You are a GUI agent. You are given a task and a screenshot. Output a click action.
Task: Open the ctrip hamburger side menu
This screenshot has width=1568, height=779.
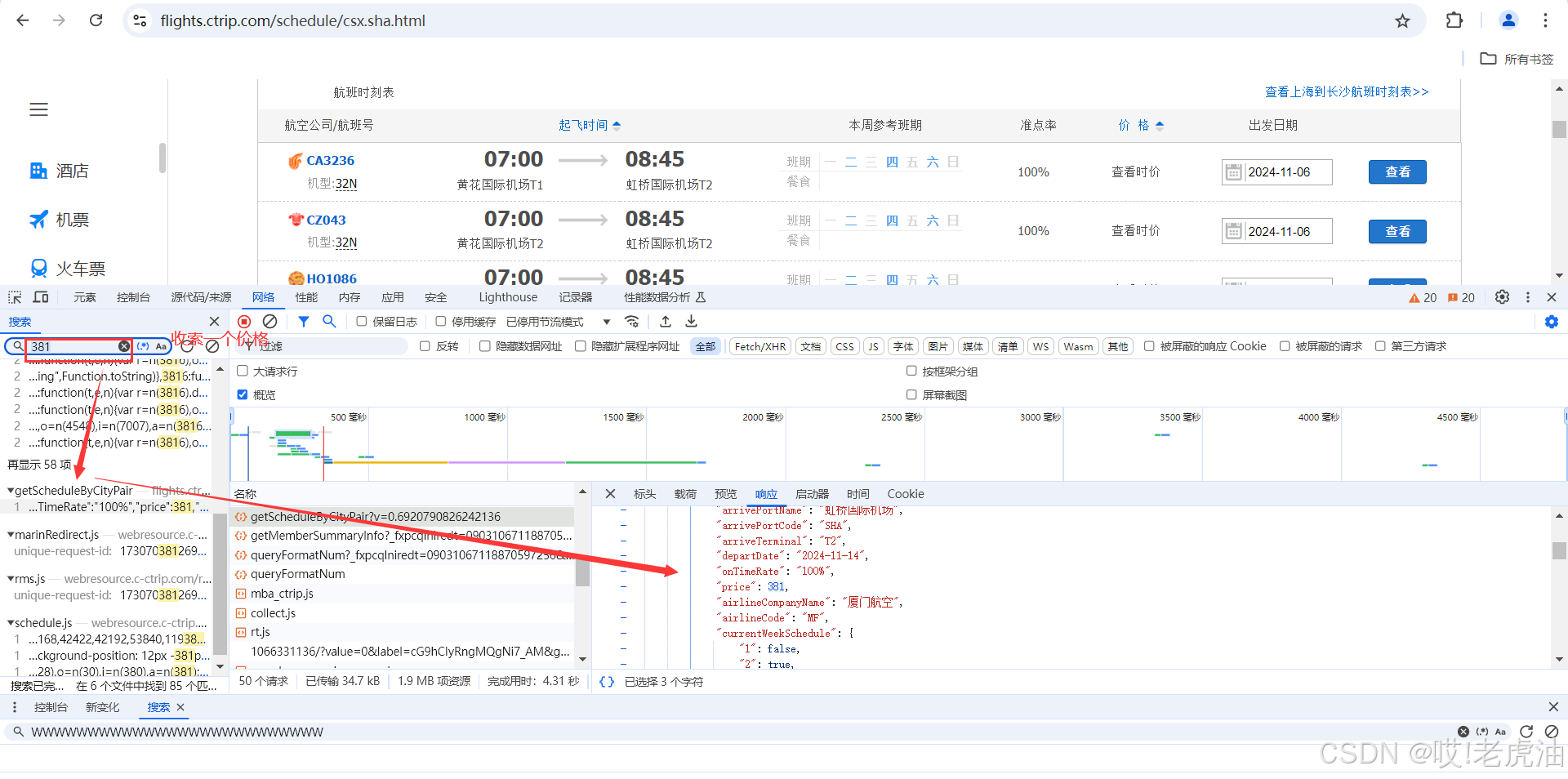(x=39, y=109)
